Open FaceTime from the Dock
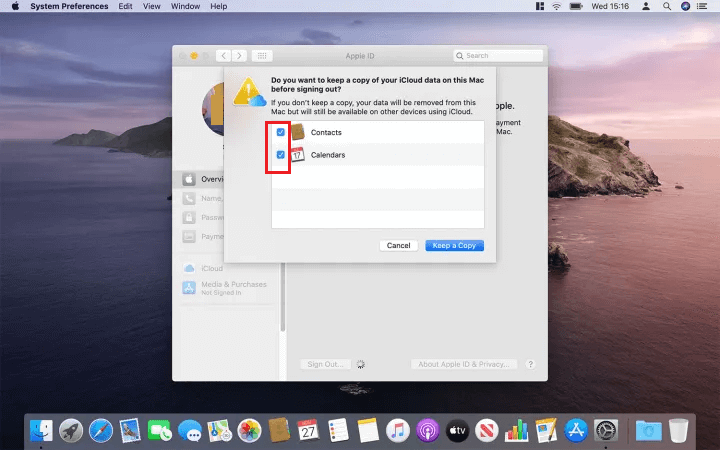 pyautogui.click(x=160, y=431)
